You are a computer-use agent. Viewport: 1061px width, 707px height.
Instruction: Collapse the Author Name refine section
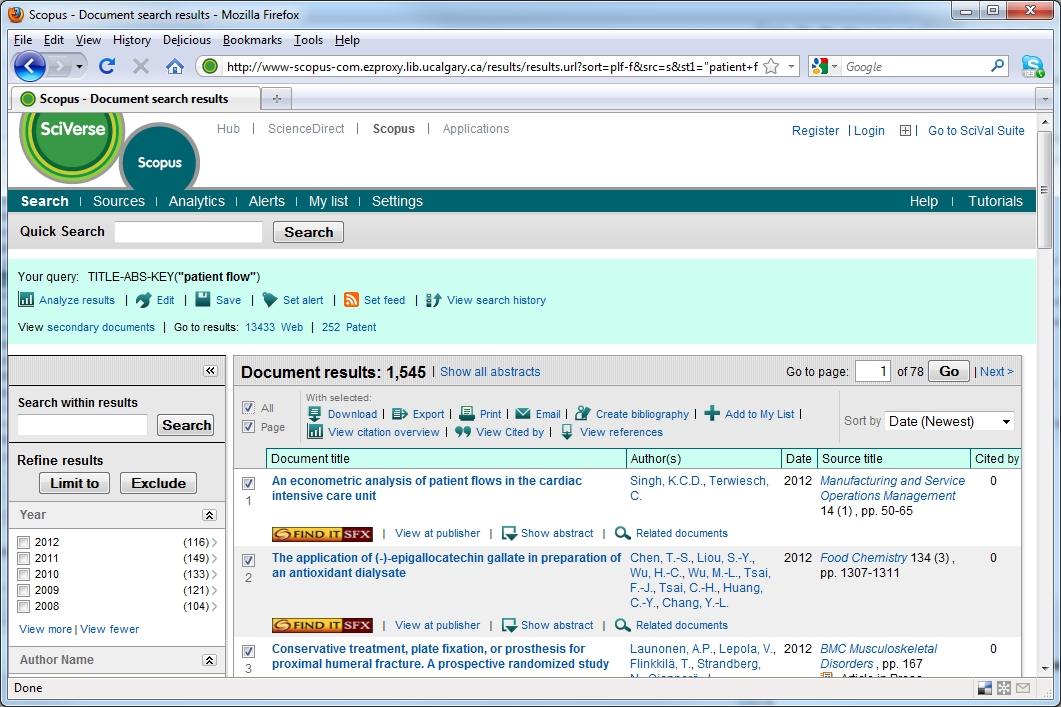point(209,660)
